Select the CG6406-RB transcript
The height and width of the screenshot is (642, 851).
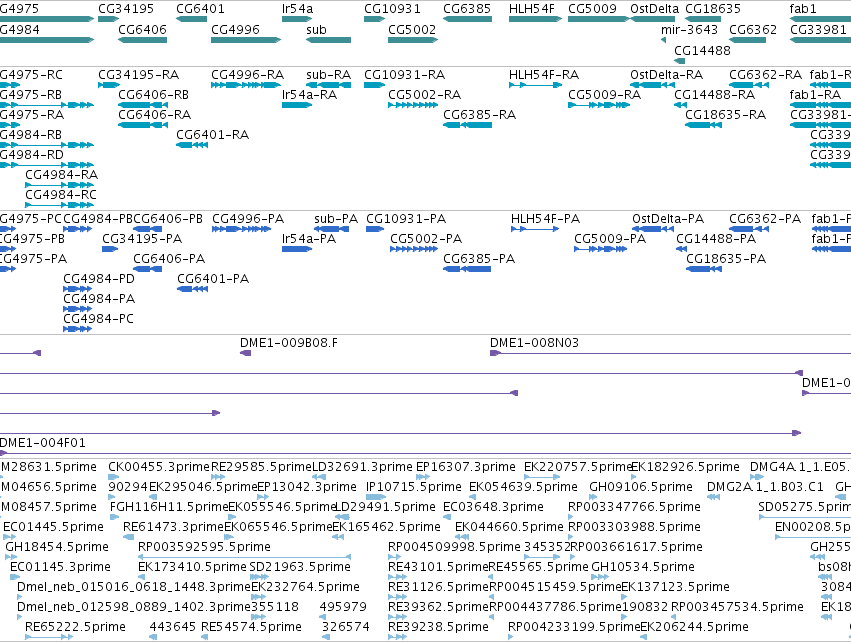click(143, 105)
